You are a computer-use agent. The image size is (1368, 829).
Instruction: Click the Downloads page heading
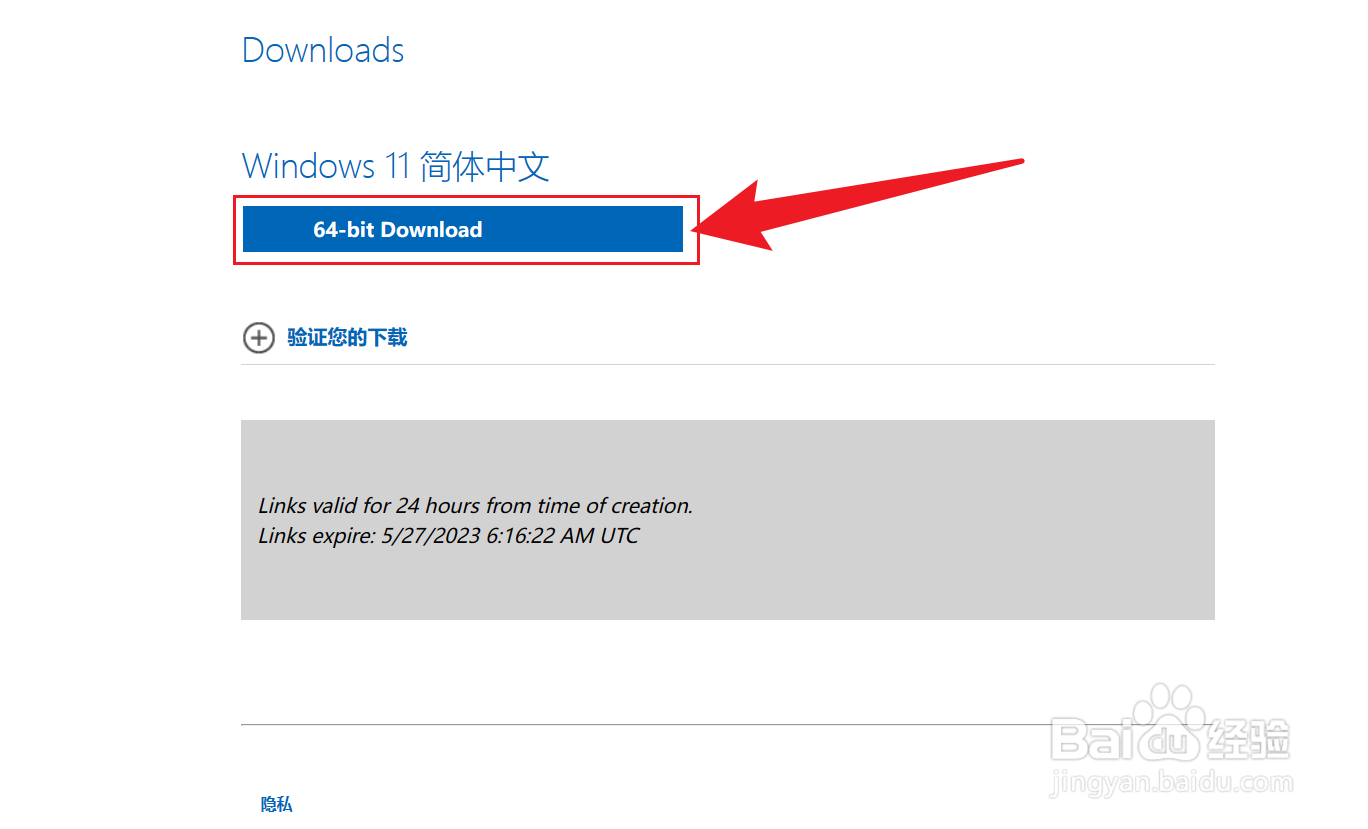point(323,50)
